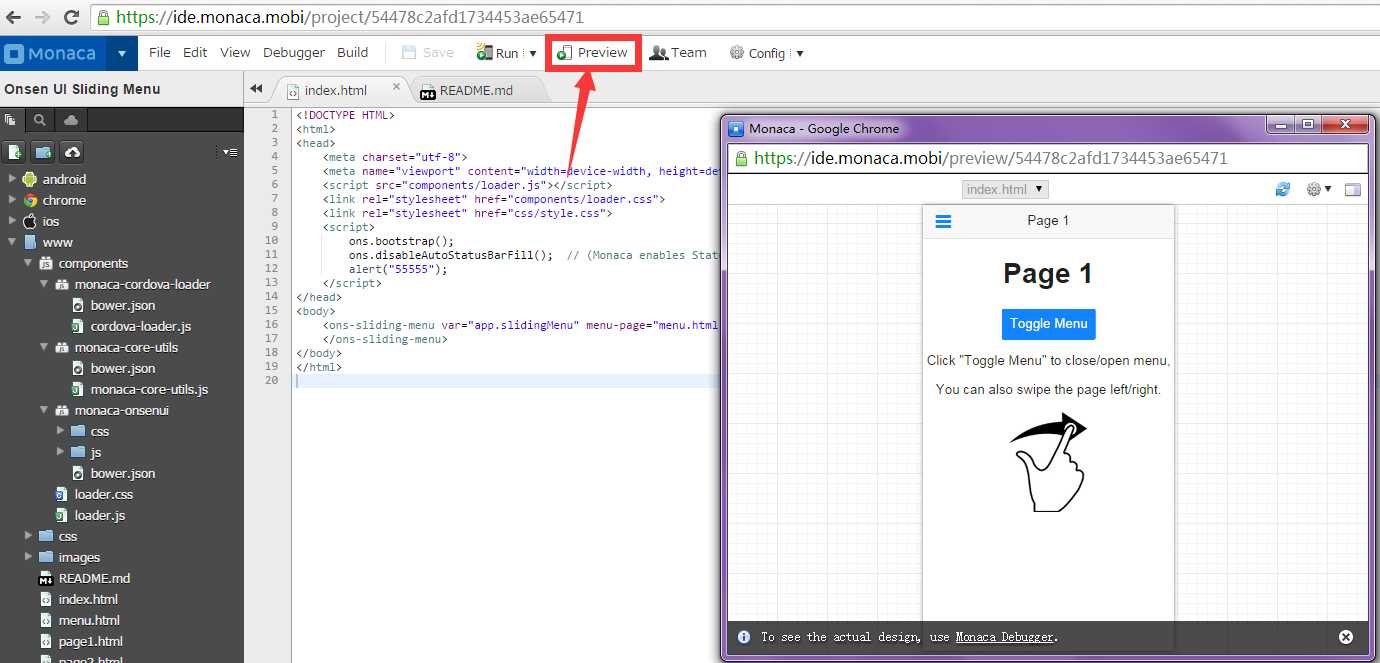1380x663 pixels.
Task: Expand the android folder
Action: tap(12, 179)
